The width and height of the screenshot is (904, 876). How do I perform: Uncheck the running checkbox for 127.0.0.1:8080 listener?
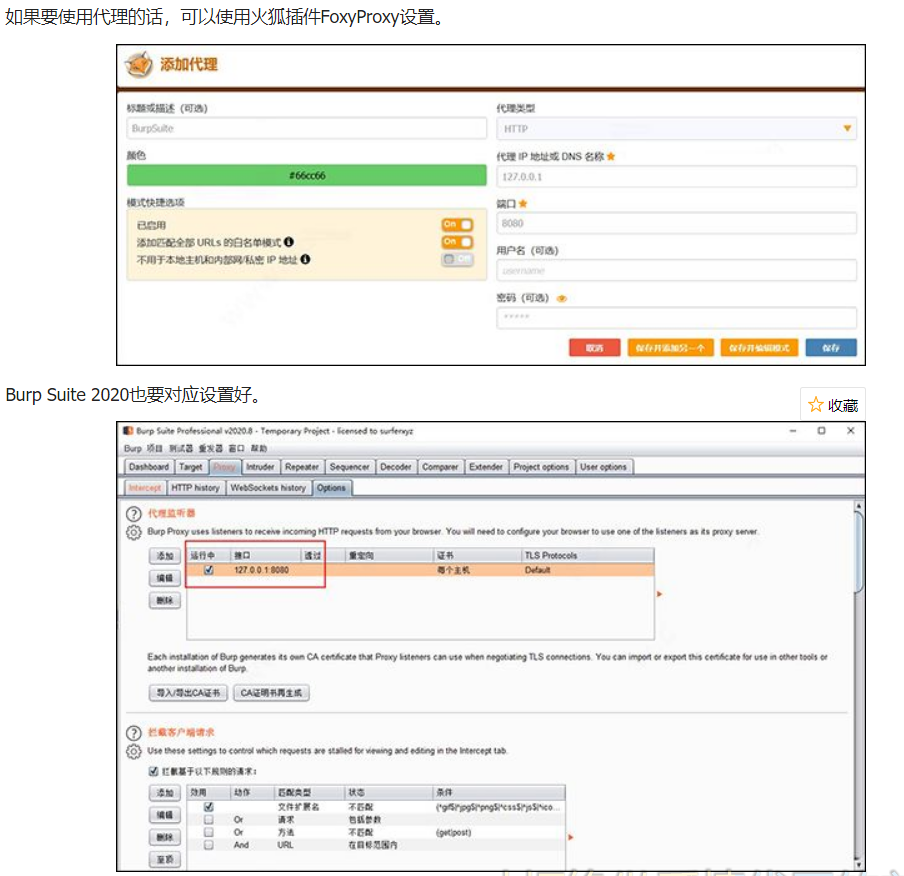click(209, 570)
